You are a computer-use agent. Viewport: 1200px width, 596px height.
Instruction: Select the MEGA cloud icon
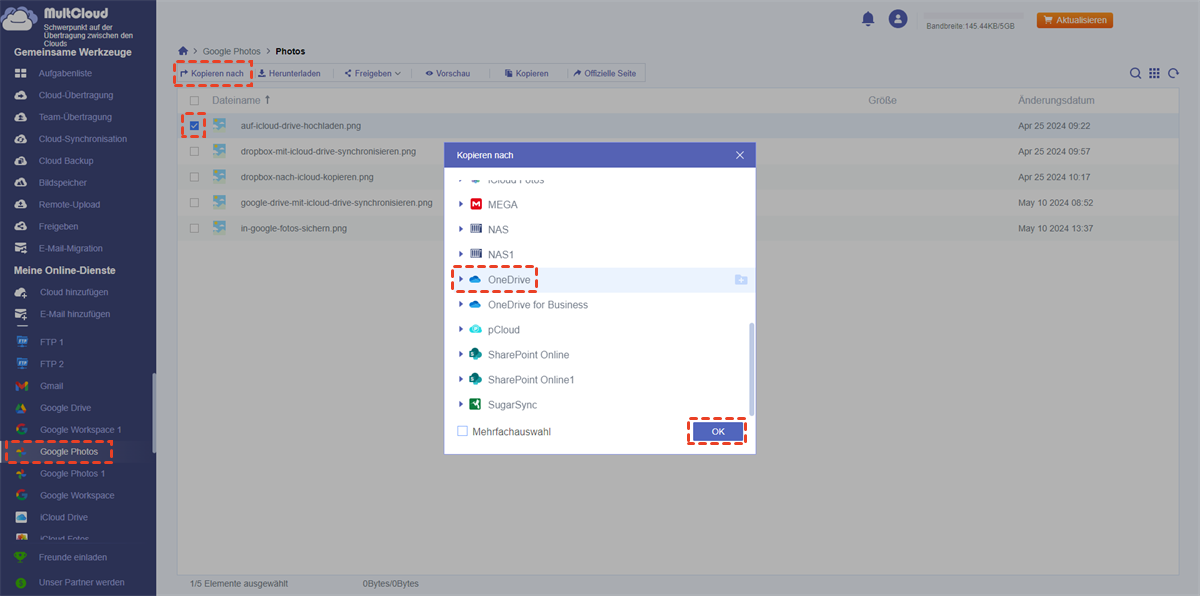tap(476, 205)
